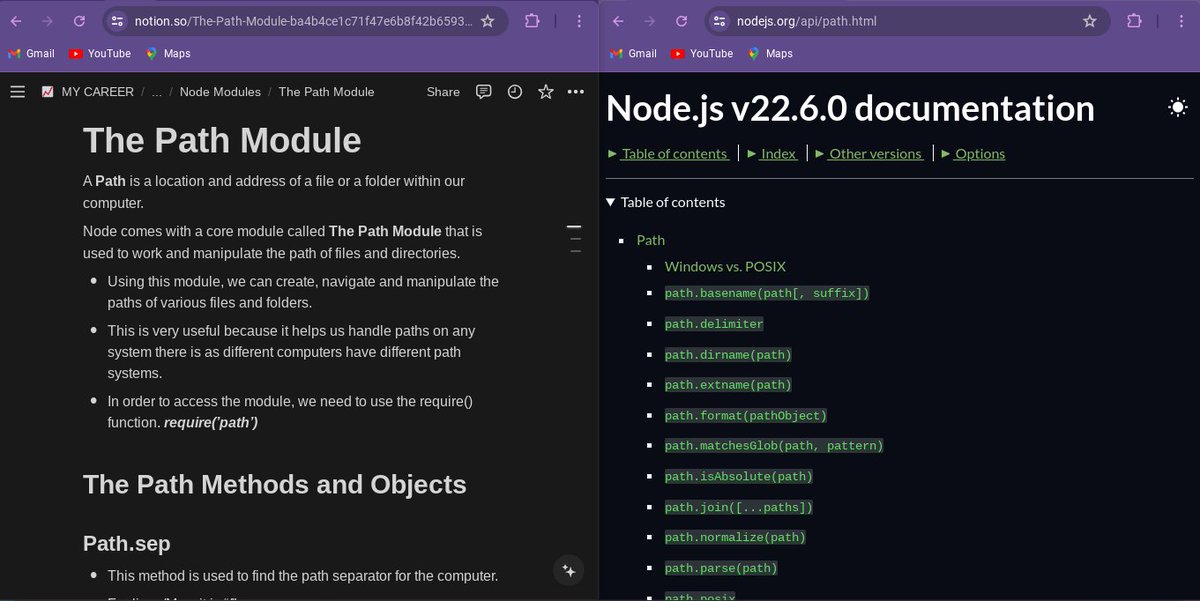Click the notion.so address bar URL

(304, 20)
